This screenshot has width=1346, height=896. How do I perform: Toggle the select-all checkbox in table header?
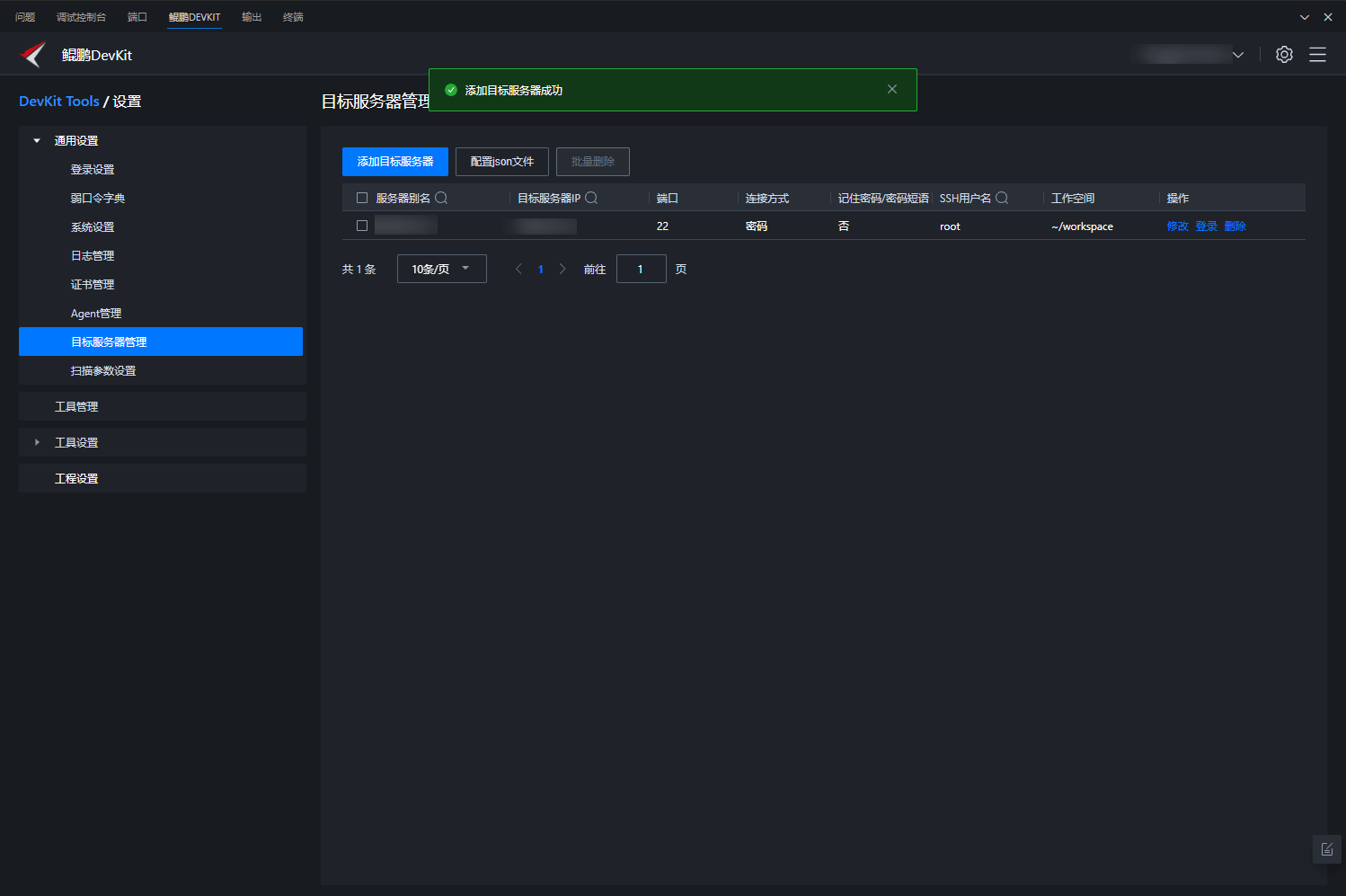(362, 198)
